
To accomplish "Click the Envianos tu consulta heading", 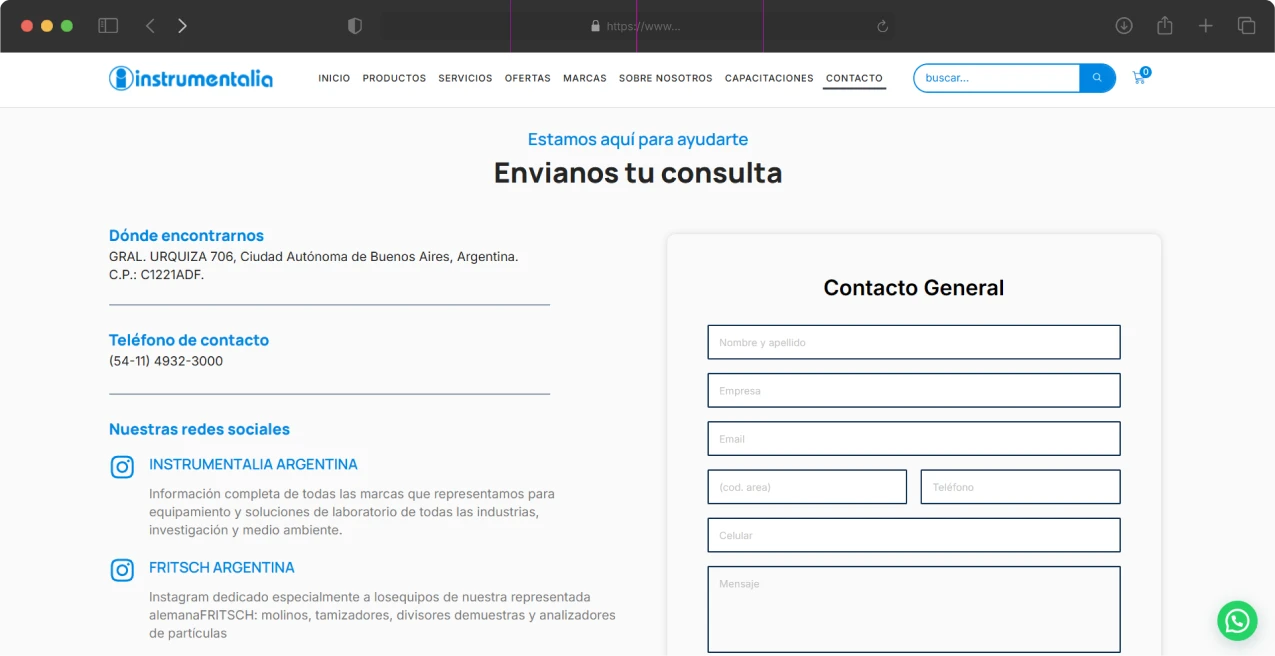I will (x=638, y=172).
